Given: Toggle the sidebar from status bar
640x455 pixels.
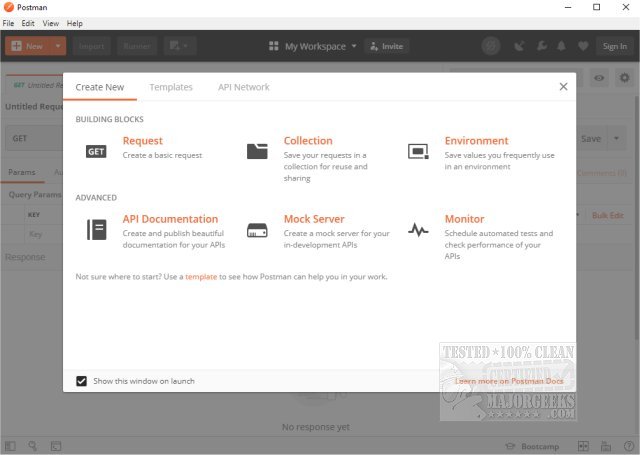Looking at the screenshot, I should click(x=12, y=445).
